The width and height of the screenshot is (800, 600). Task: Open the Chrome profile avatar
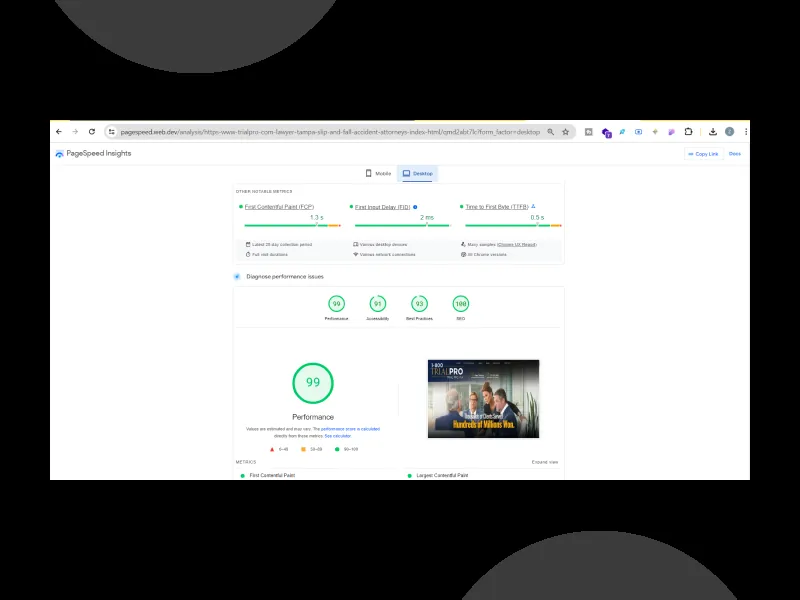point(730,132)
